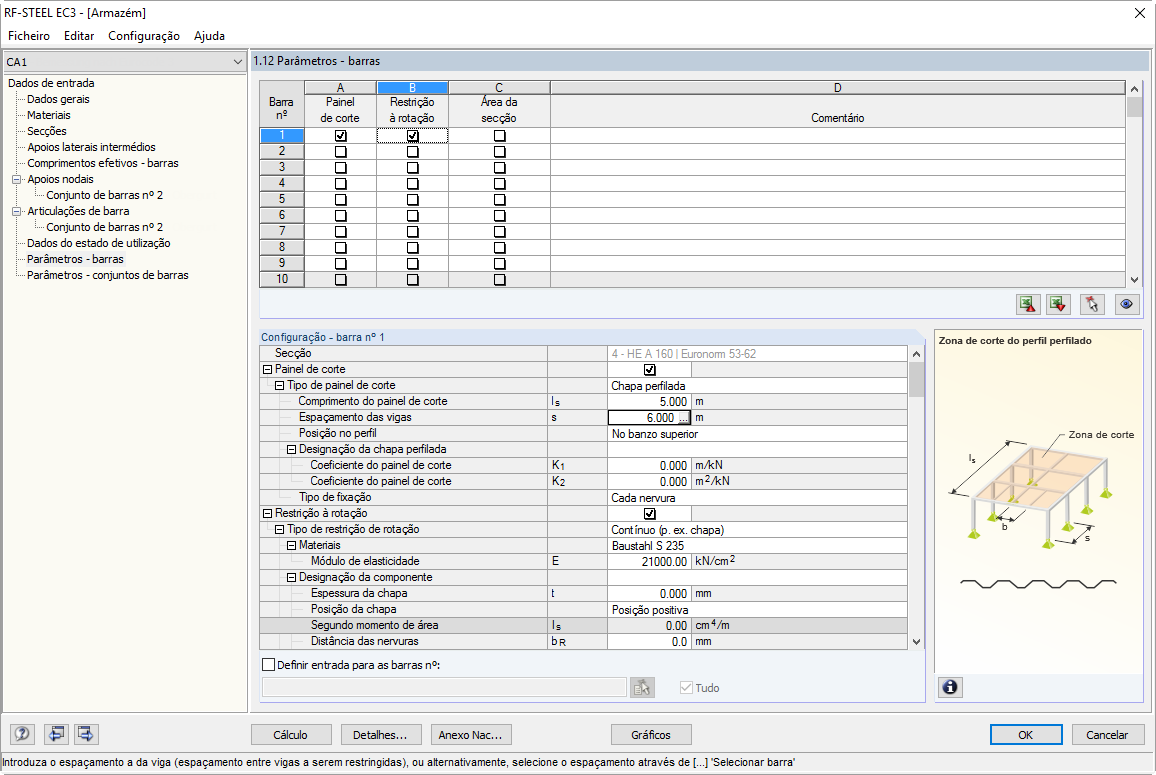Enable Restrição à rotação for bar 3
The height and width of the screenshot is (775, 1156).
412,168
